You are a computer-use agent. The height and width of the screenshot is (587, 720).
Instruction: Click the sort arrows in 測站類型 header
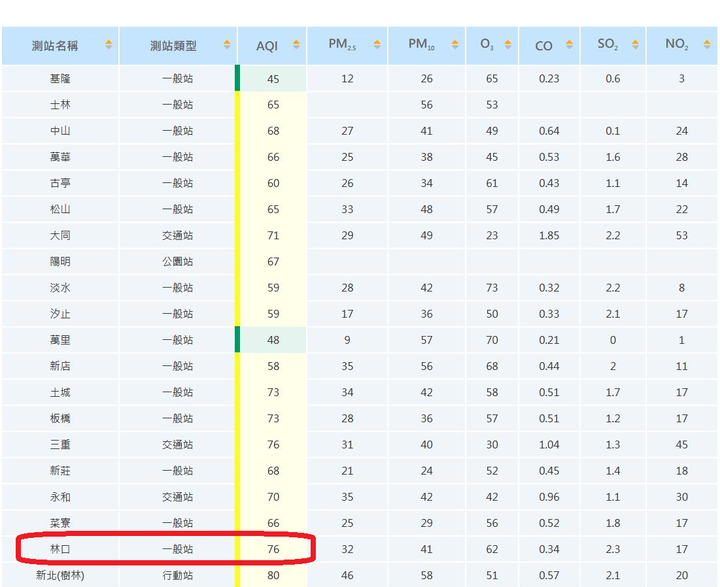pos(227,45)
